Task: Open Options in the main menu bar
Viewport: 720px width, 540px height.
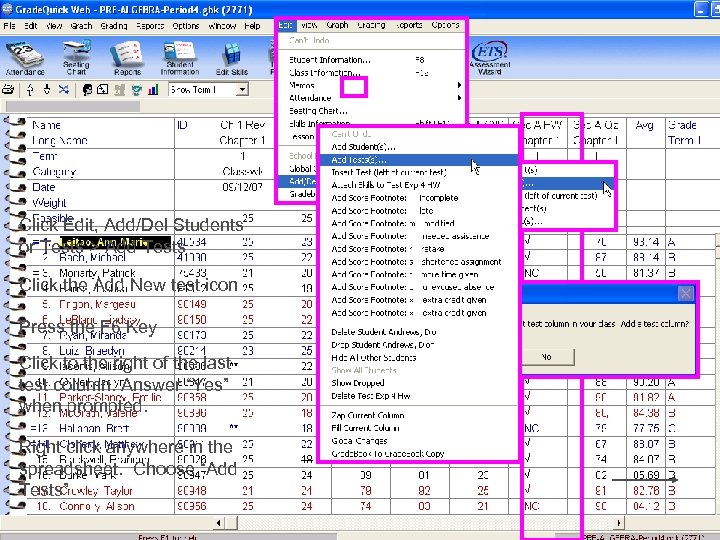Action: click(186, 26)
